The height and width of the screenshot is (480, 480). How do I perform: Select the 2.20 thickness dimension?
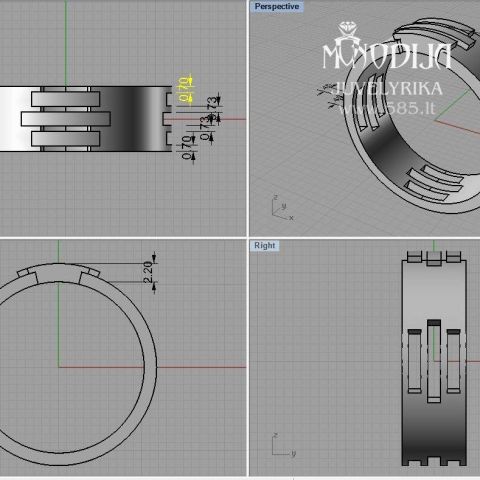[148, 272]
